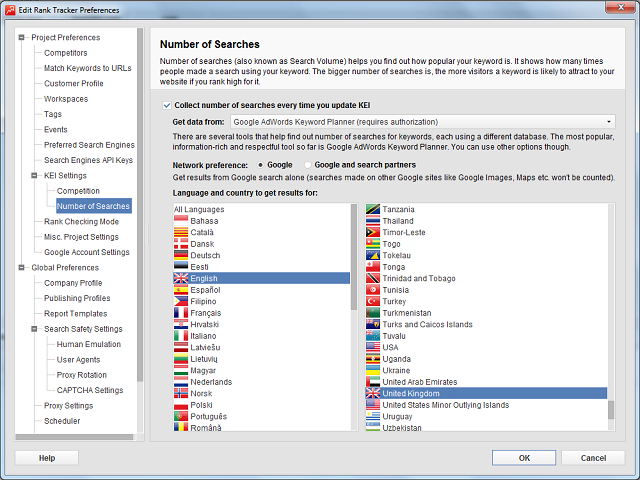
Task: Collapse the Global Preferences tree node
Action: tap(22, 268)
